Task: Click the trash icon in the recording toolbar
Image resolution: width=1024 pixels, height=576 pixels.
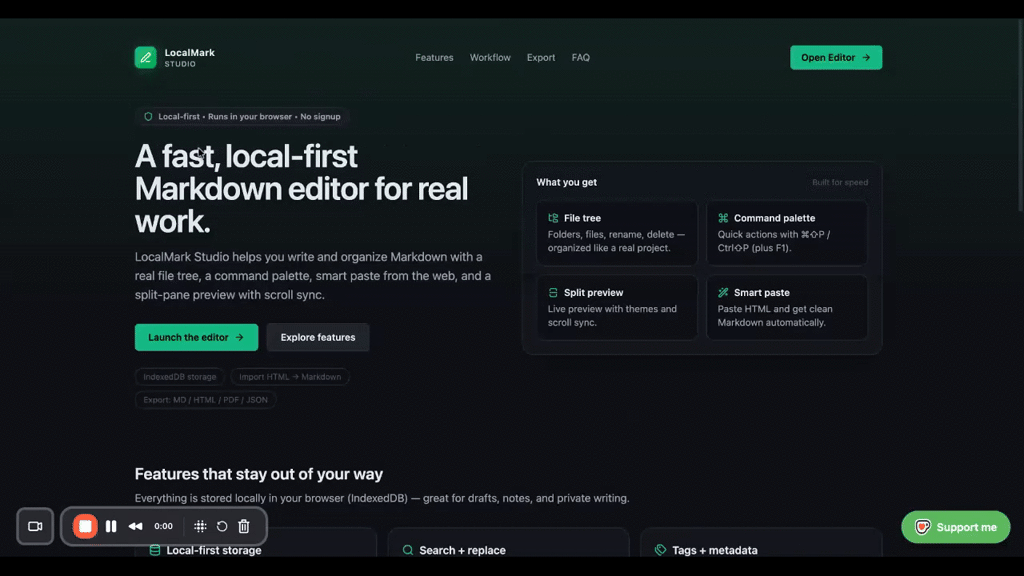Action: pyautogui.click(x=243, y=526)
